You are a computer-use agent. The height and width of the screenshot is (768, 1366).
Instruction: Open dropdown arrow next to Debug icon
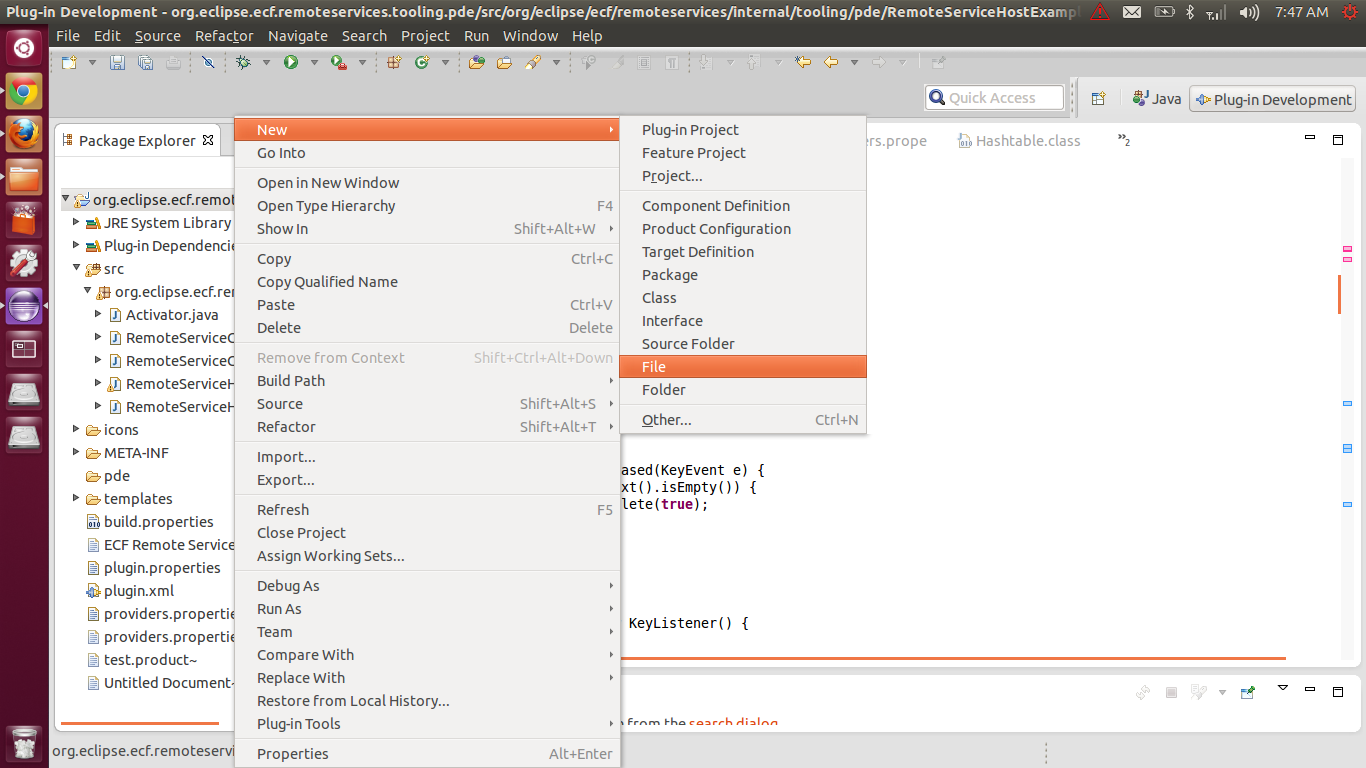(x=266, y=62)
